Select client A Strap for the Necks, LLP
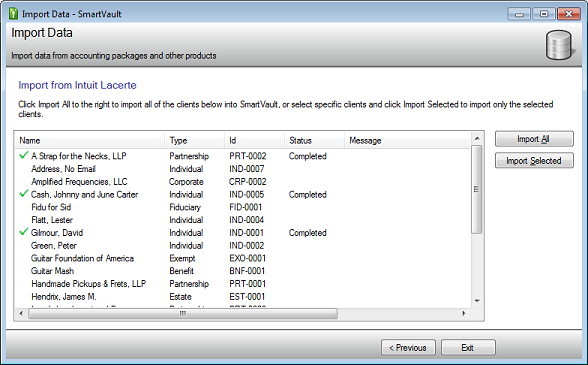Viewport: 588px width, 365px height. click(x=79, y=156)
